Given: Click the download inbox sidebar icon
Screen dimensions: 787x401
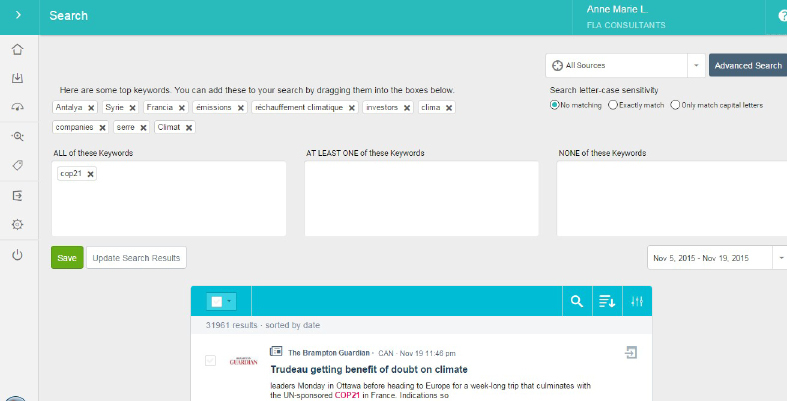Looking at the screenshot, I should [18, 78].
